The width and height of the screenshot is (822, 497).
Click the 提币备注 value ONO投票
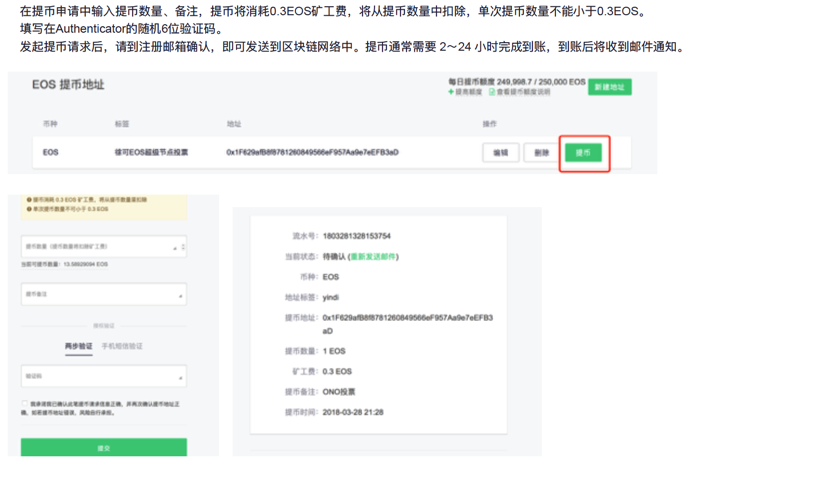tap(339, 392)
